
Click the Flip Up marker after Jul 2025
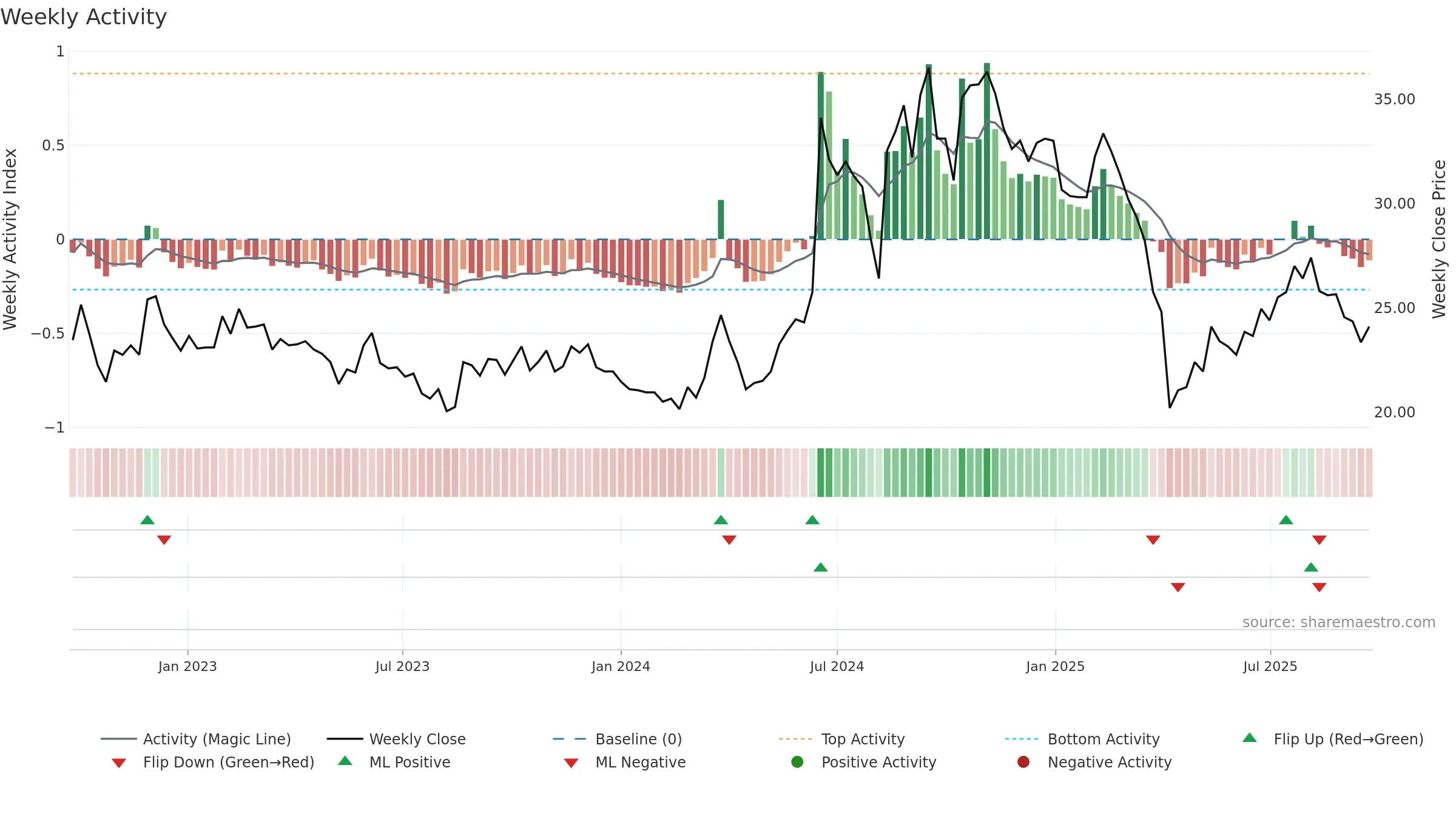click(1286, 520)
